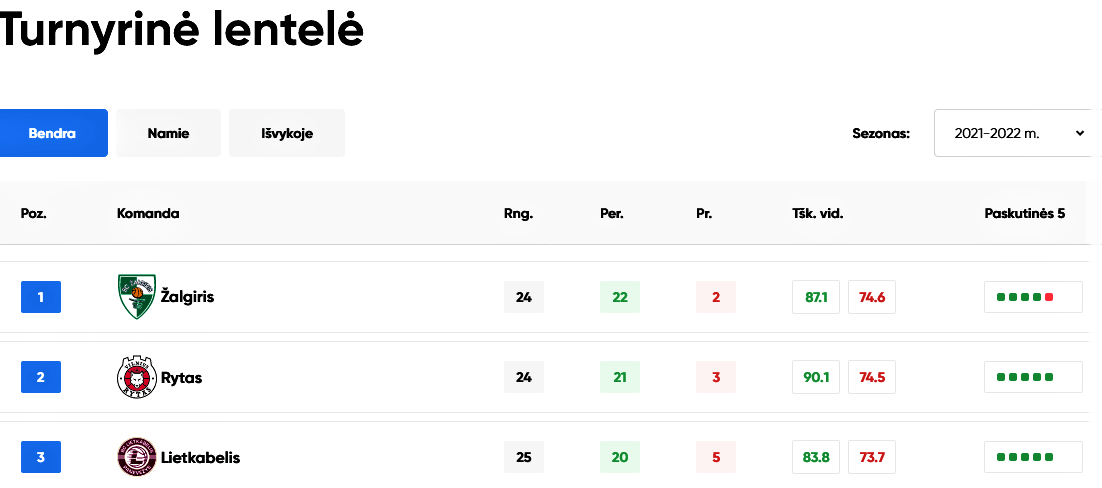Open the season 2021-2022 m. dropdown

[1018, 133]
